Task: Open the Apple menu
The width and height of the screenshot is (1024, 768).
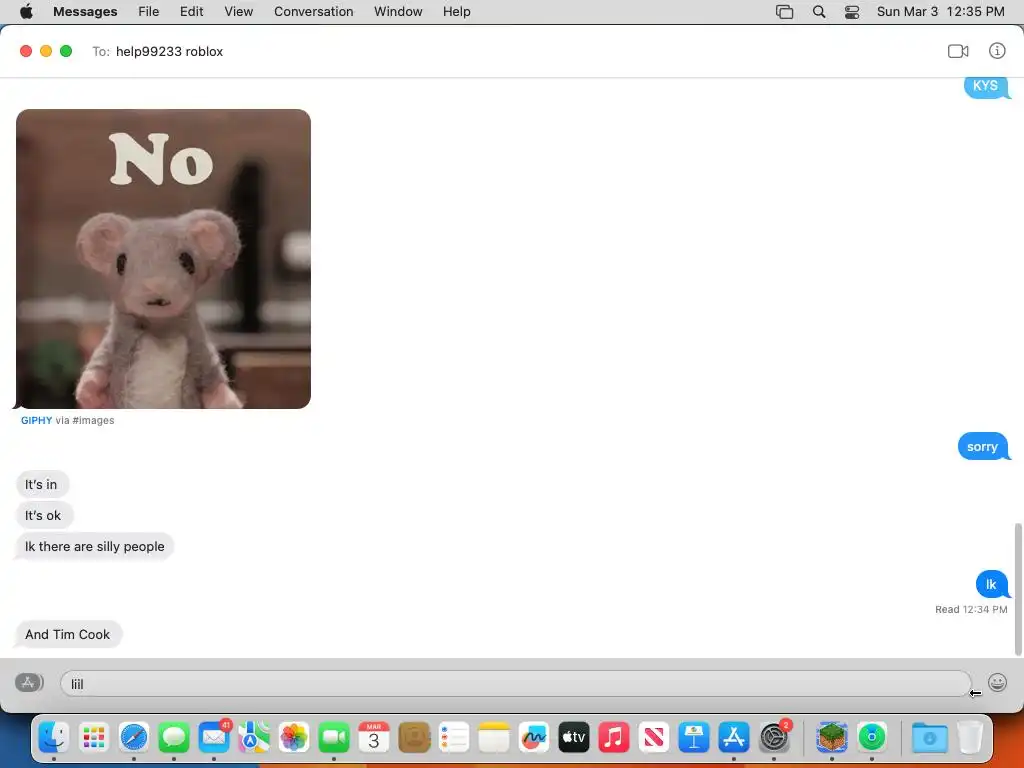Action: [26, 12]
